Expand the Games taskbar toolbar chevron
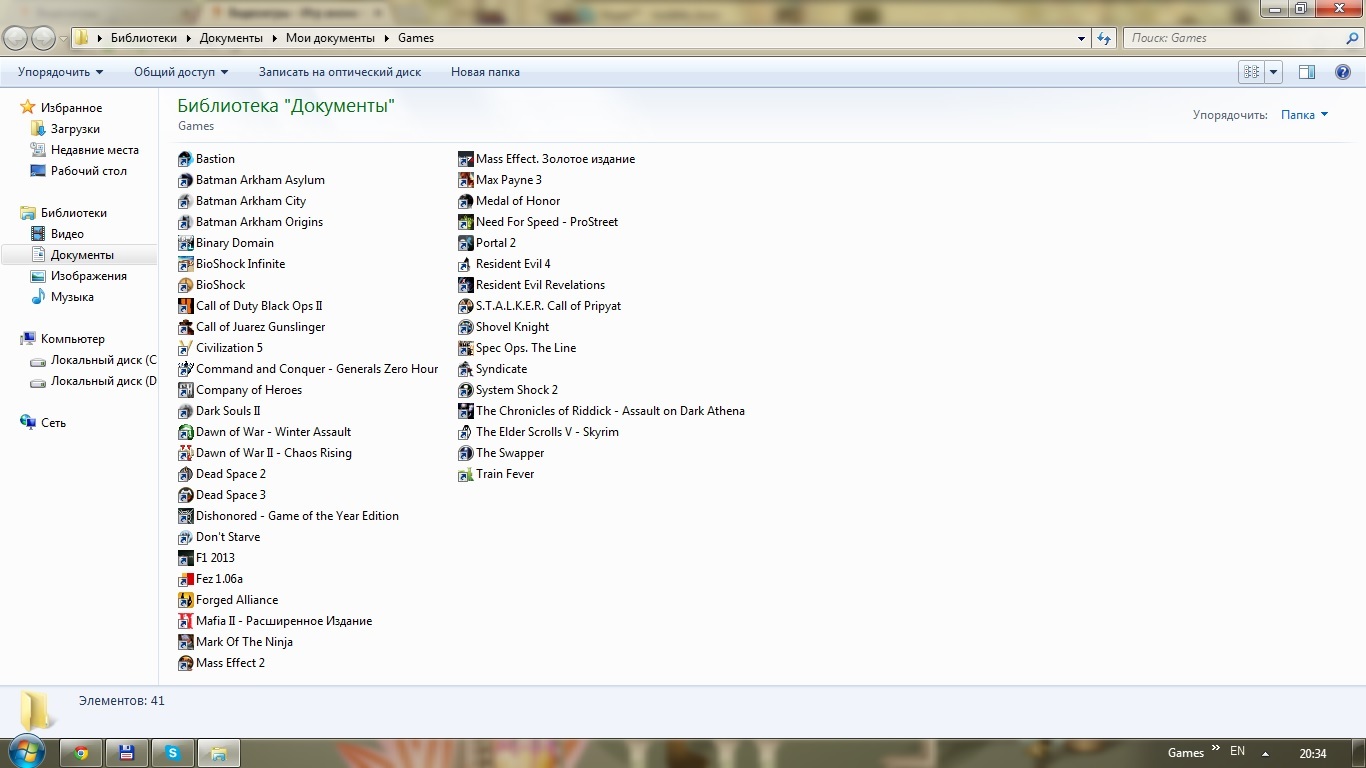The height and width of the screenshot is (768, 1366). pos(1216,748)
